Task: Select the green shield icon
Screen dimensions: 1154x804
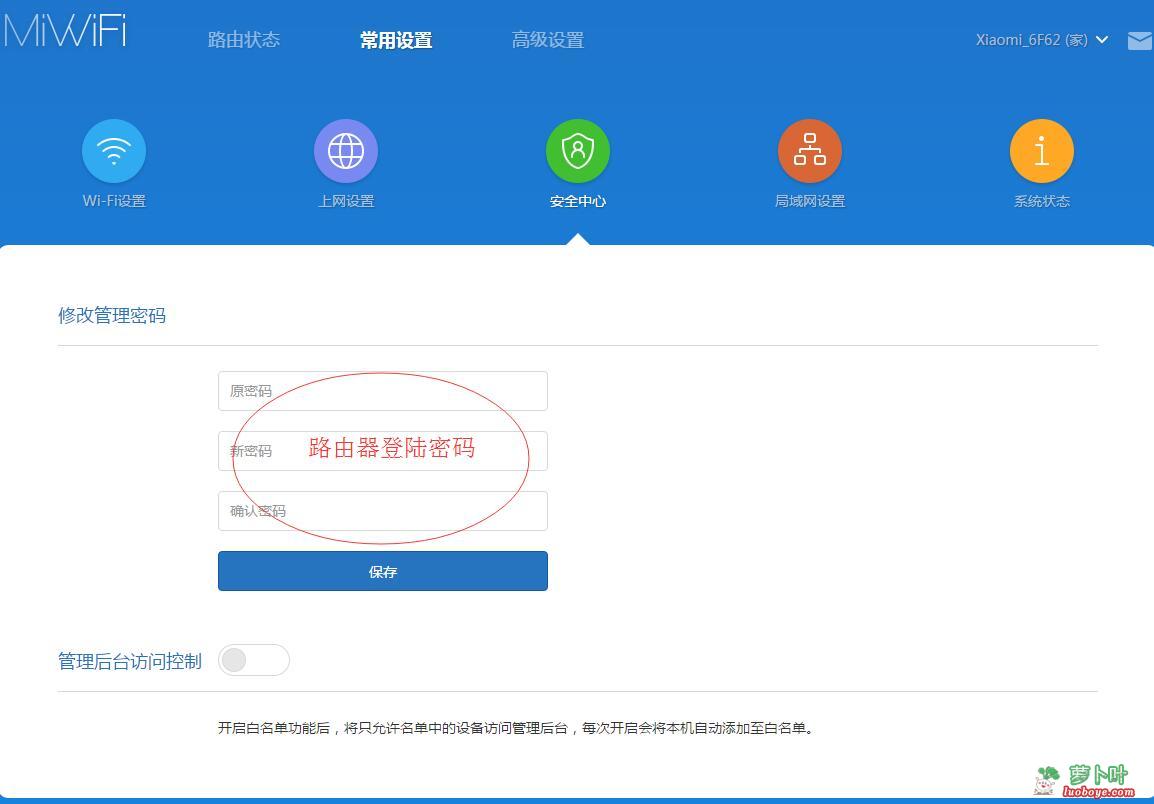Action: pos(578,150)
